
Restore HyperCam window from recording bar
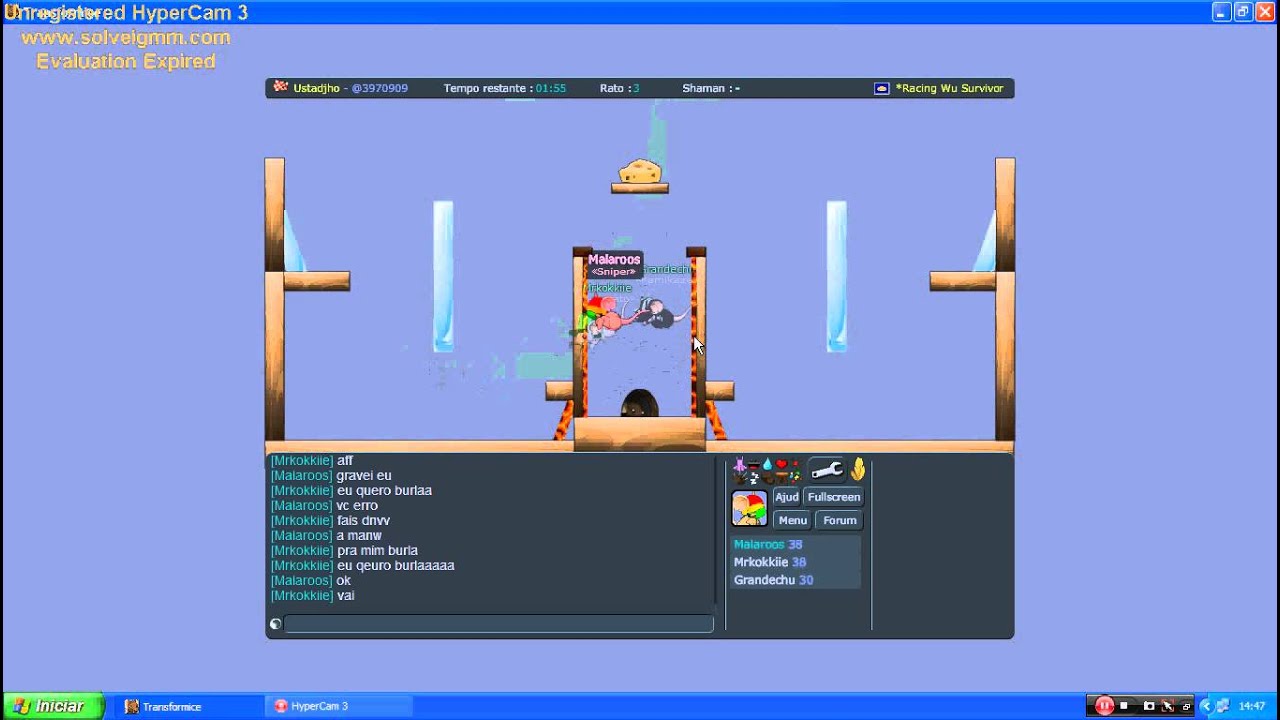pyautogui.click(x=1186, y=706)
